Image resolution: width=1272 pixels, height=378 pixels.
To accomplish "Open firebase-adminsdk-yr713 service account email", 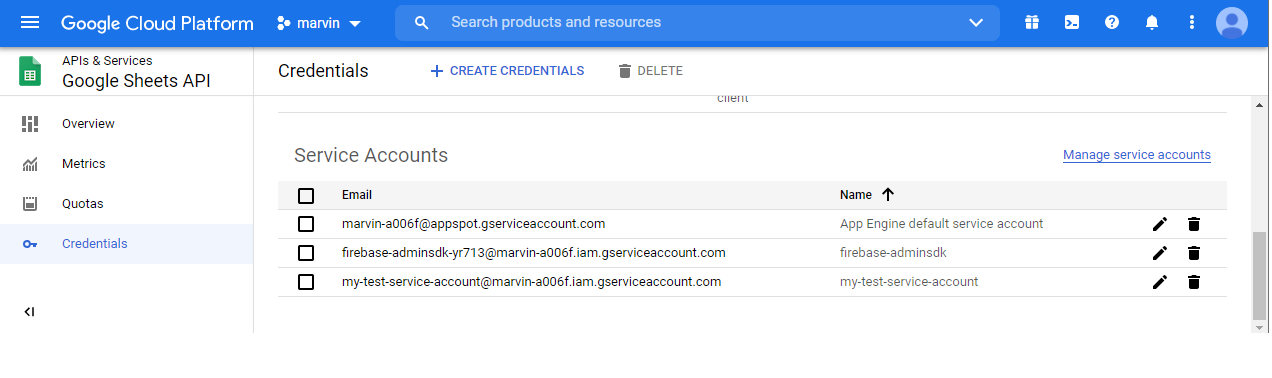I will pyautogui.click(x=534, y=253).
